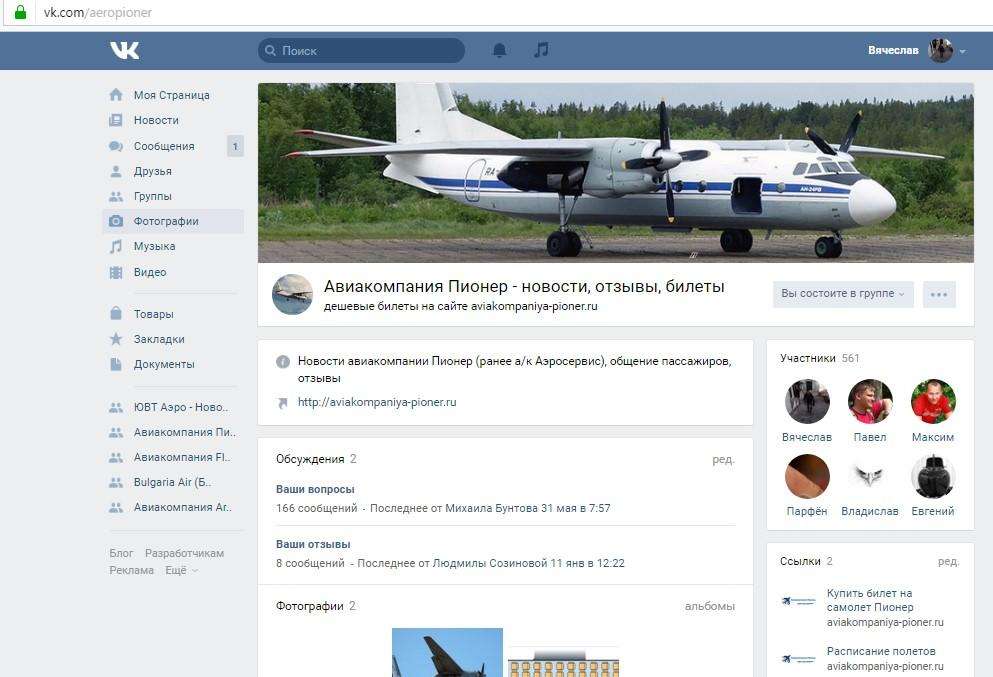Click the search magnifier icon
993x677 pixels.
click(270, 51)
